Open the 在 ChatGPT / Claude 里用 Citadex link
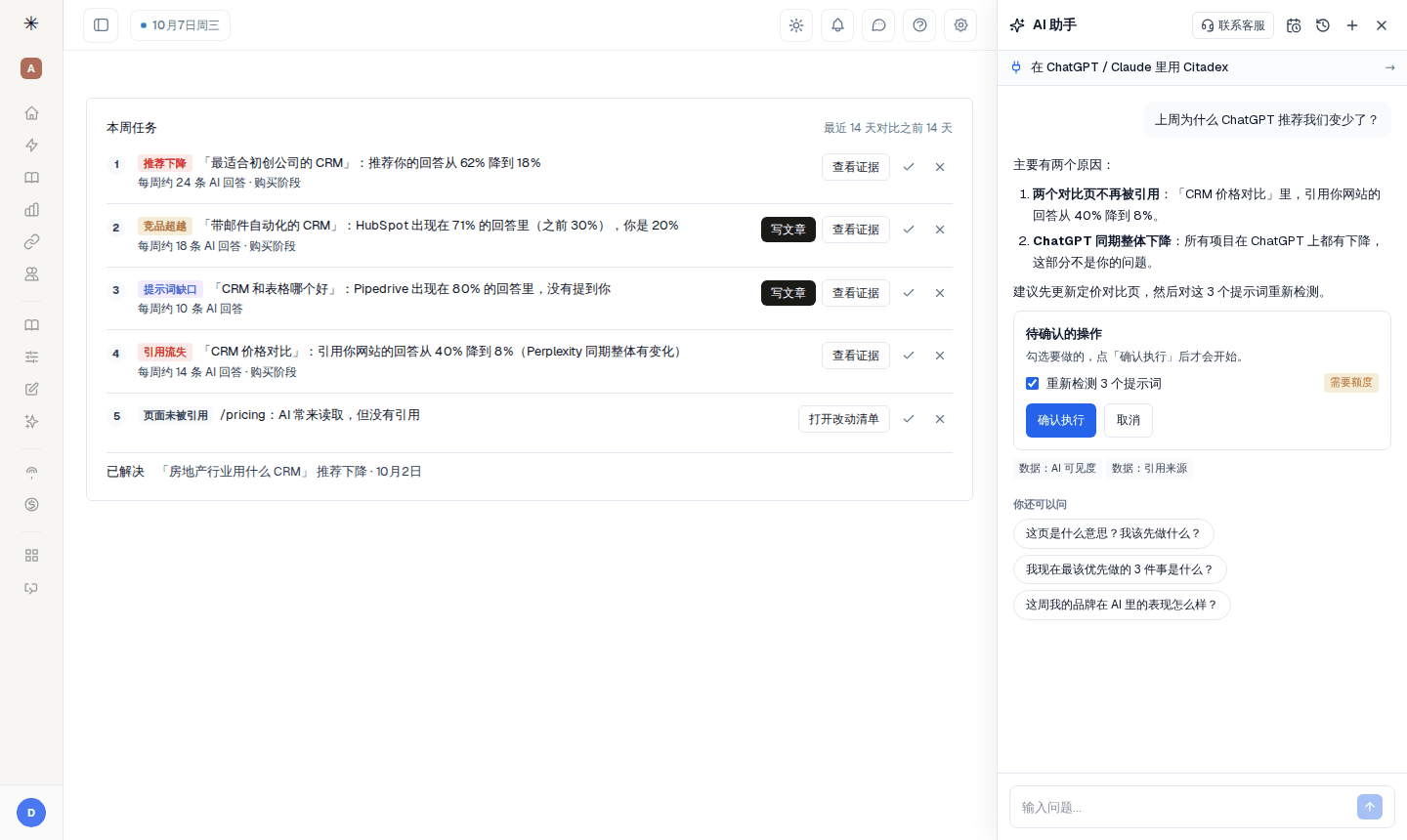Screen dimensions: 1407x840 (1202, 67)
